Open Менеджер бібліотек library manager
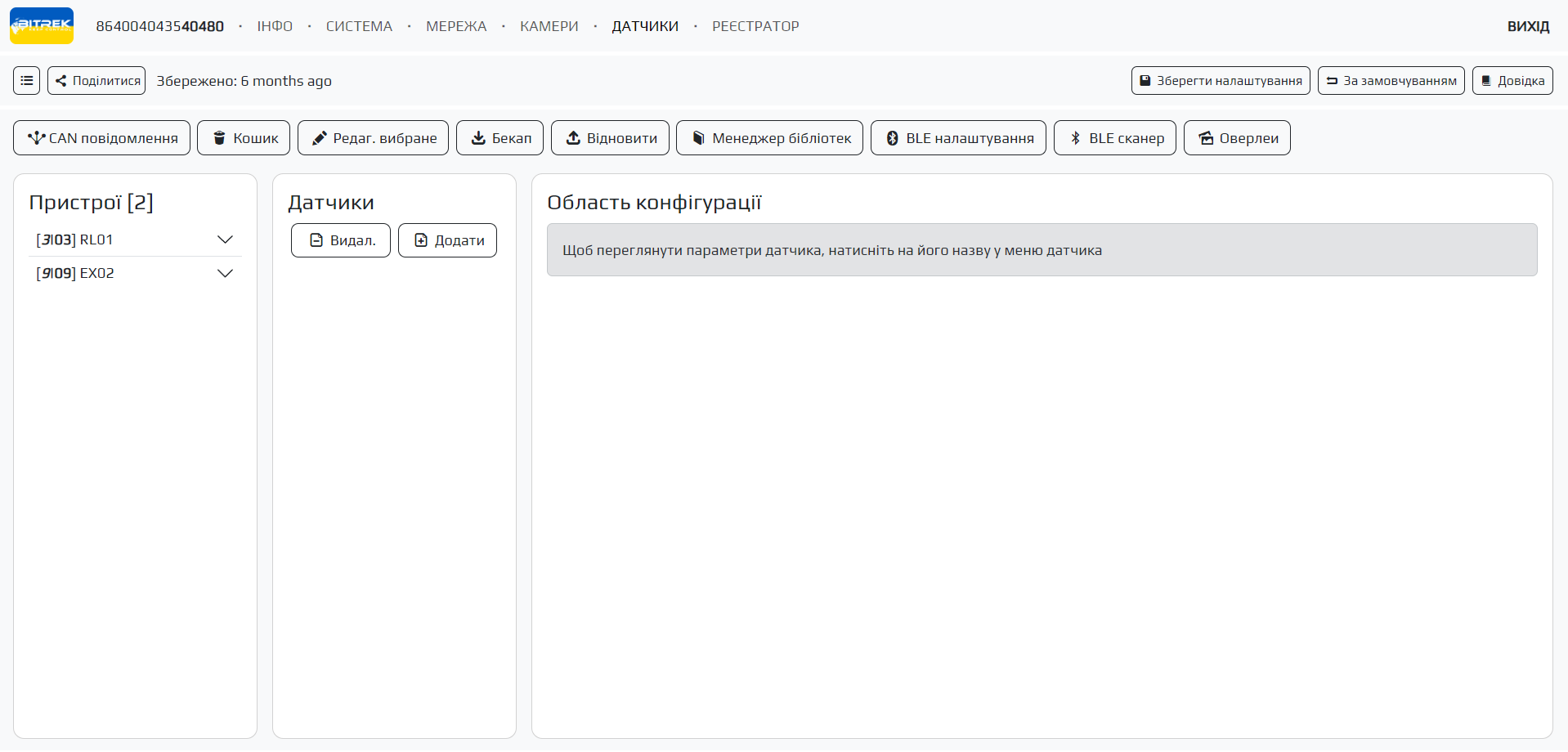Screen dimensions: 1568x752 click(769, 138)
